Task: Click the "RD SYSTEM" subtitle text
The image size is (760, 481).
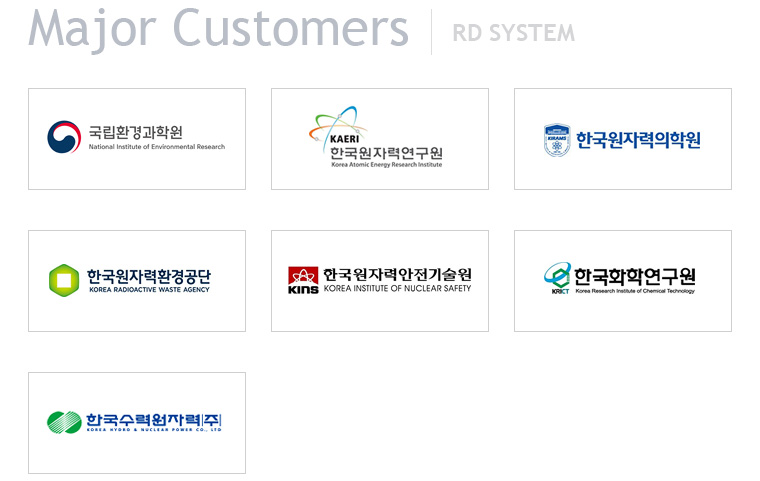Action: pos(513,33)
